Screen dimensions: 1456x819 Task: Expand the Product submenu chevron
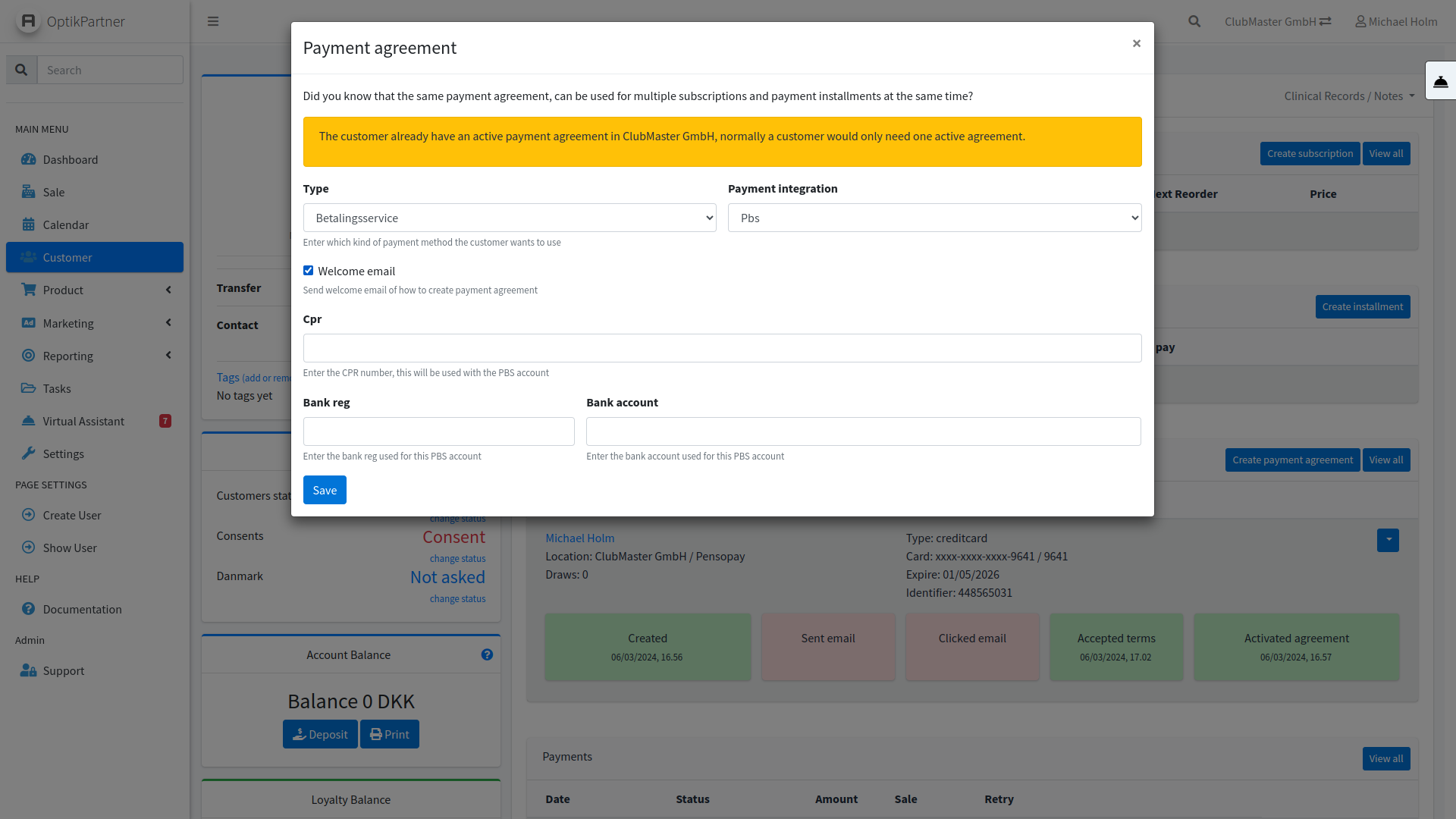168,290
